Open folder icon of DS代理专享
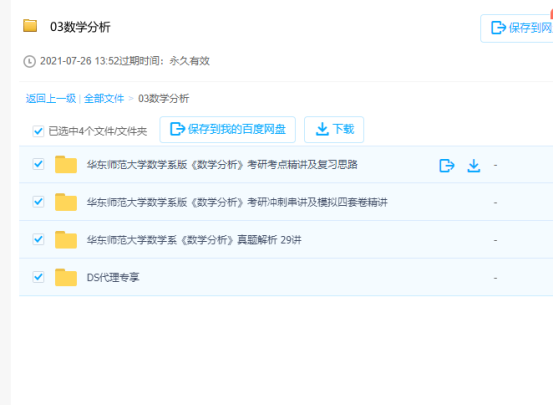Screen dimensions: 554x405 [x=66, y=277]
